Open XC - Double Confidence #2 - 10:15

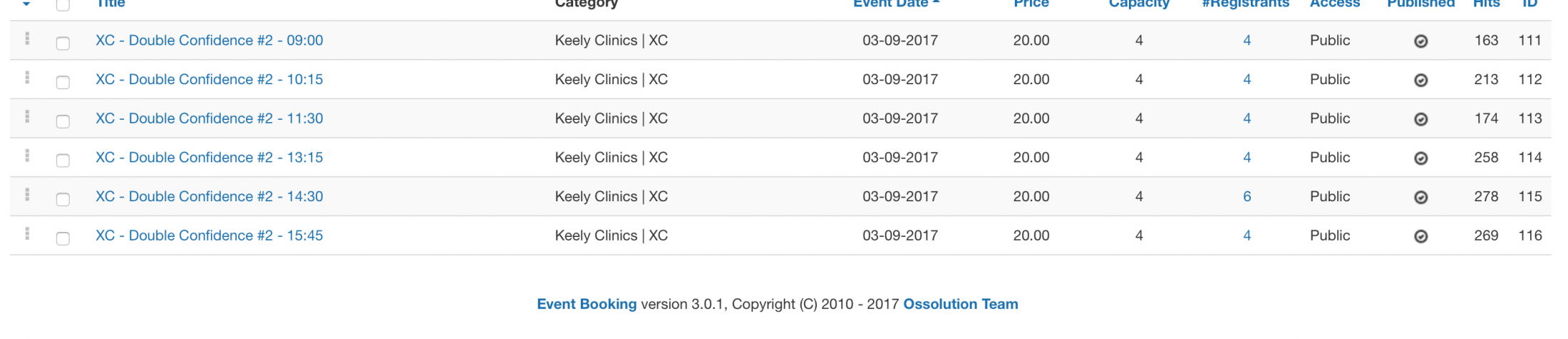click(x=209, y=79)
